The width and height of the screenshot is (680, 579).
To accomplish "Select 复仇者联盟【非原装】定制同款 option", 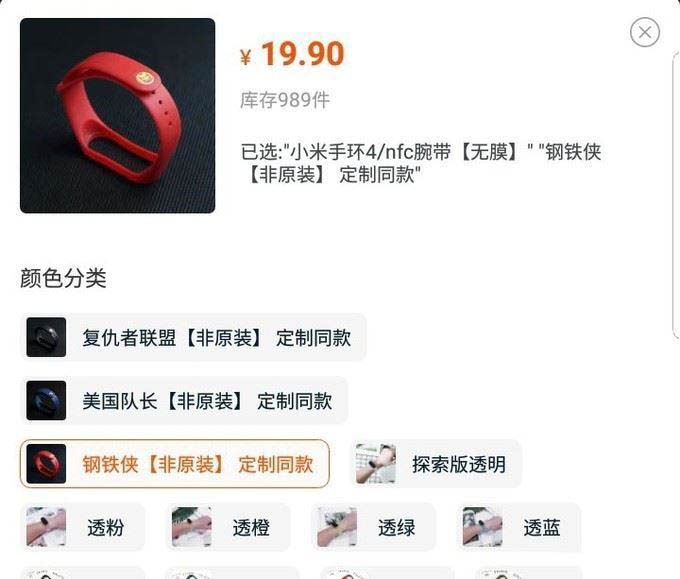I will 193,337.
